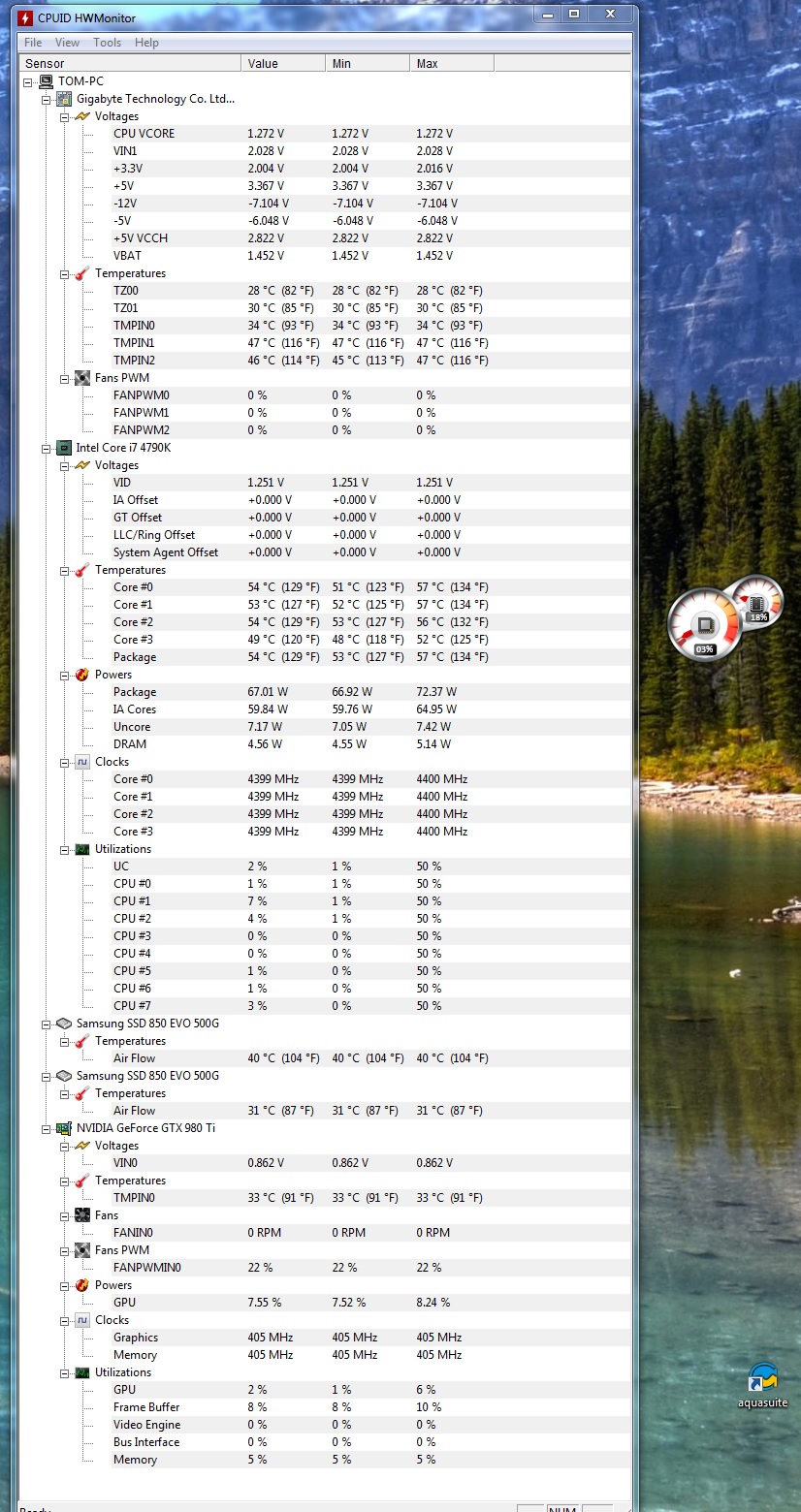Collapse the Intel CPU Utilizations group expander
Image resolution: width=801 pixels, height=1512 pixels.
[64, 849]
